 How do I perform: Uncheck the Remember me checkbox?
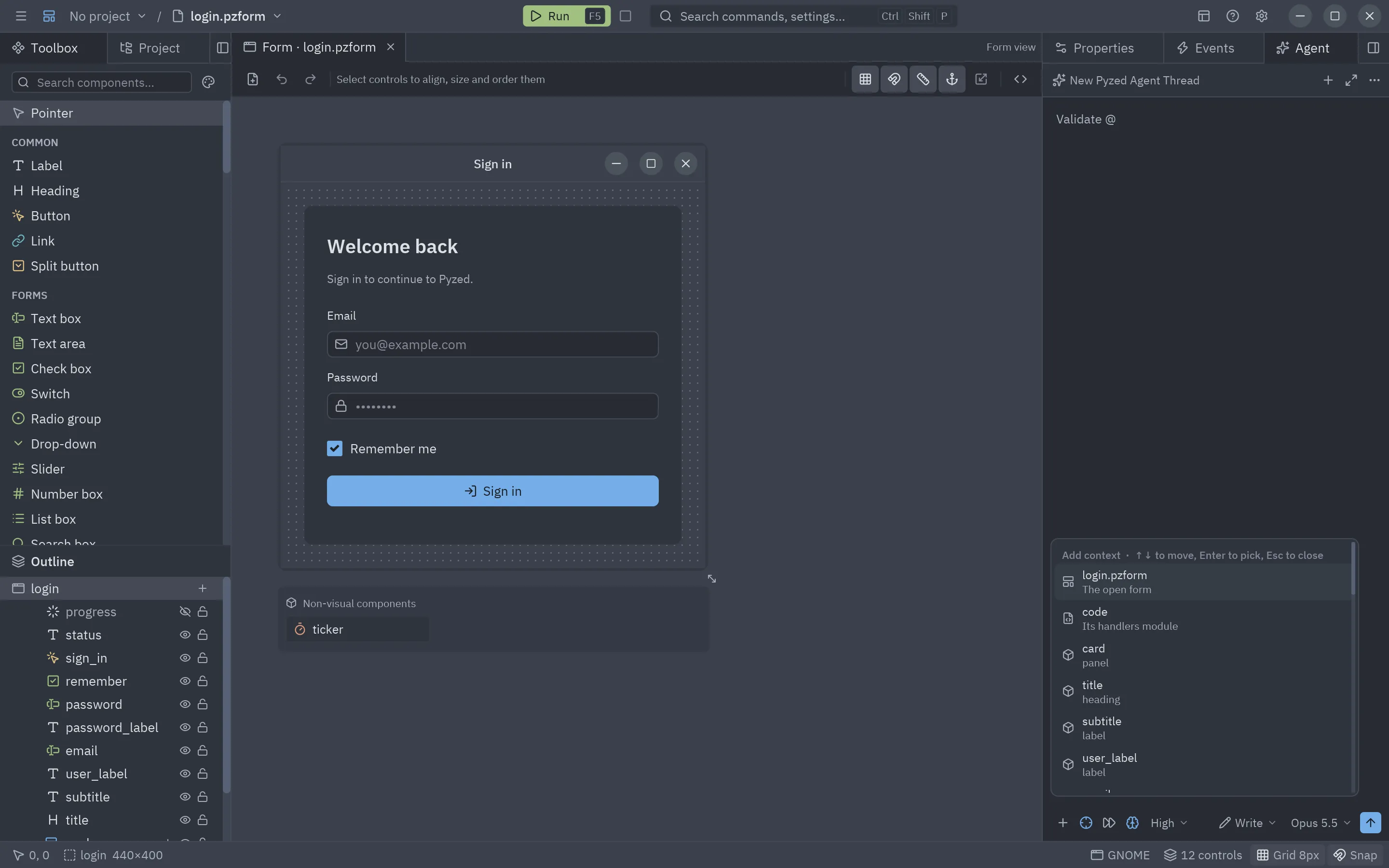point(335,448)
